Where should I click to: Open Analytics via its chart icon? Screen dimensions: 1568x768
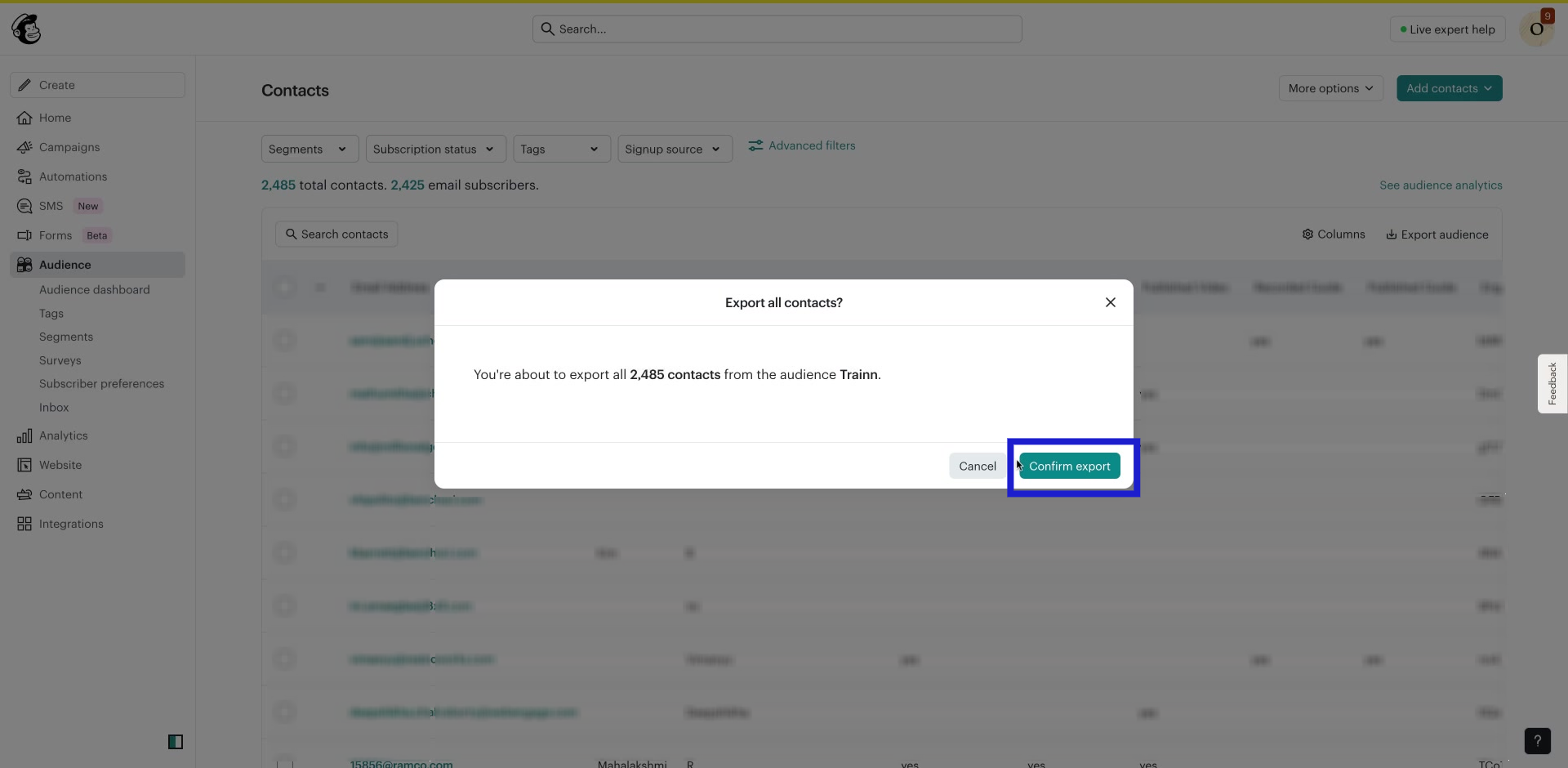coord(25,435)
